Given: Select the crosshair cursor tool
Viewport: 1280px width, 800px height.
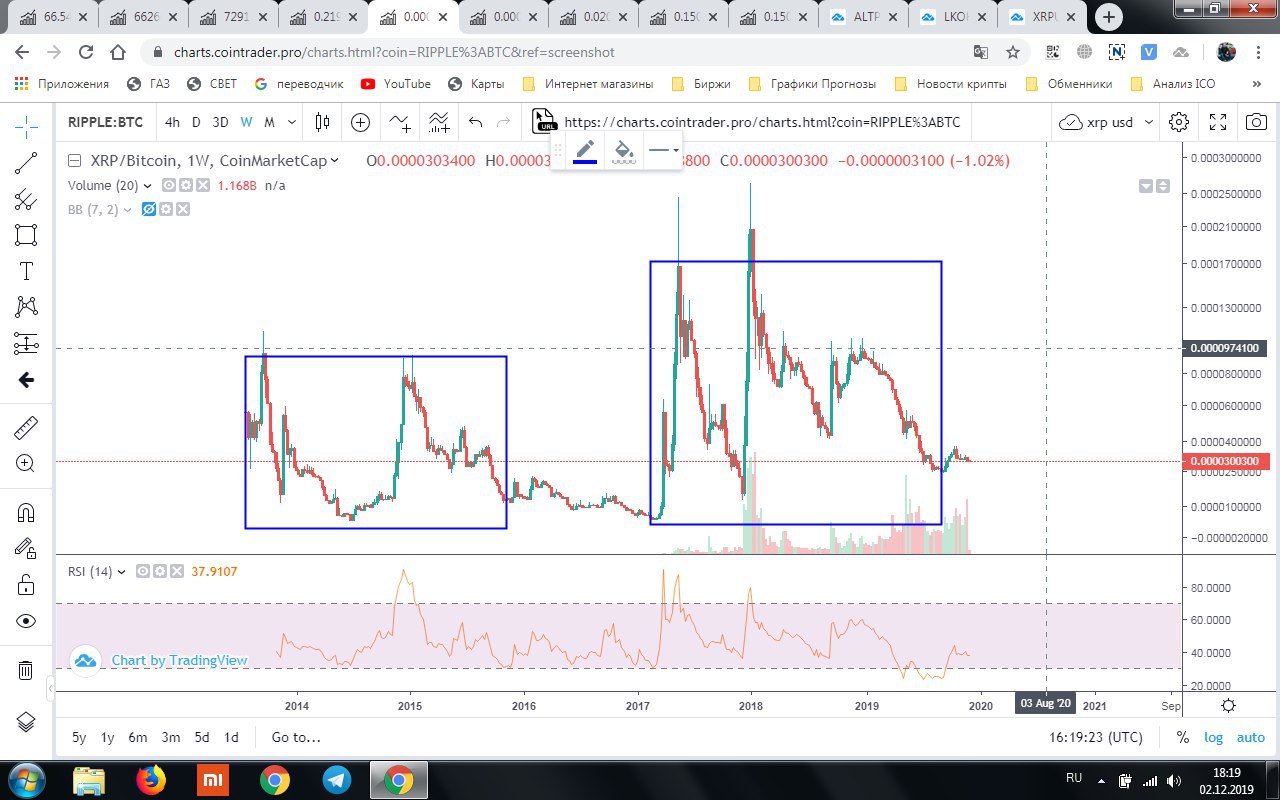Looking at the screenshot, I should (x=26, y=125).
